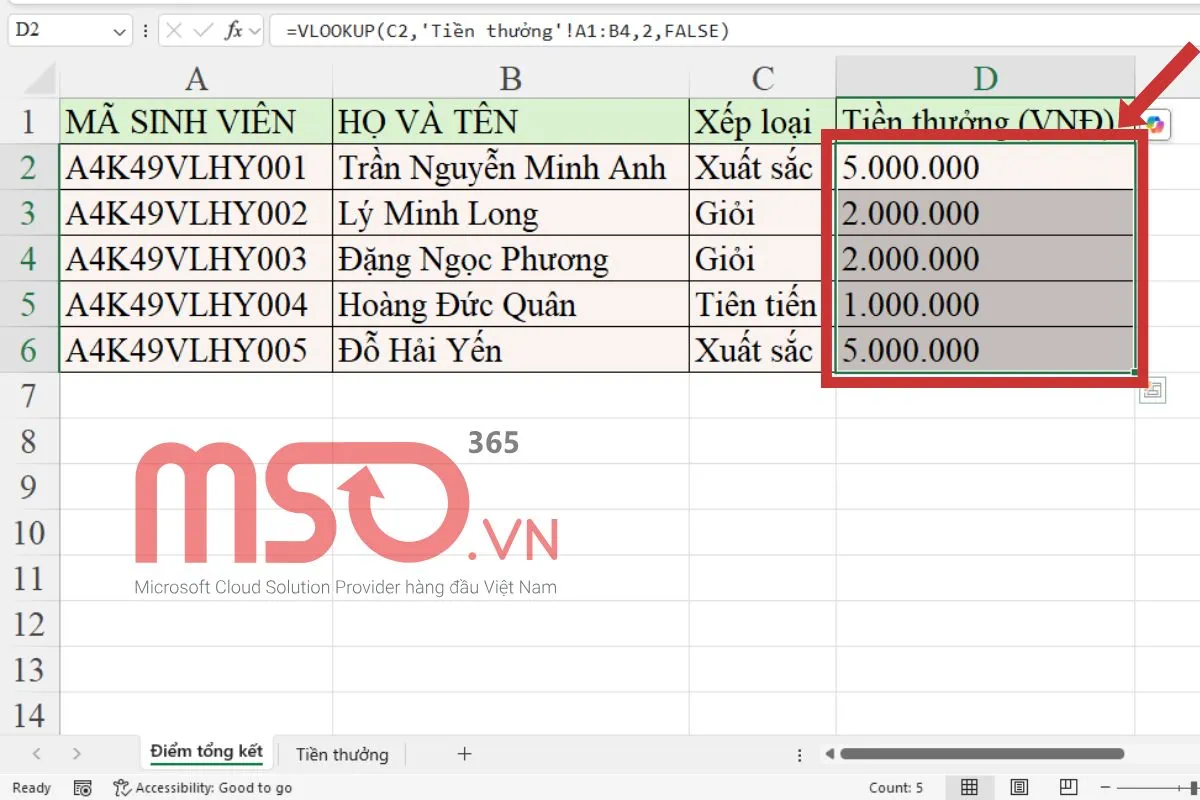
Task: Click the macro recording icon bottom-left
Action: pyautogui.click(x=83, y=787)
